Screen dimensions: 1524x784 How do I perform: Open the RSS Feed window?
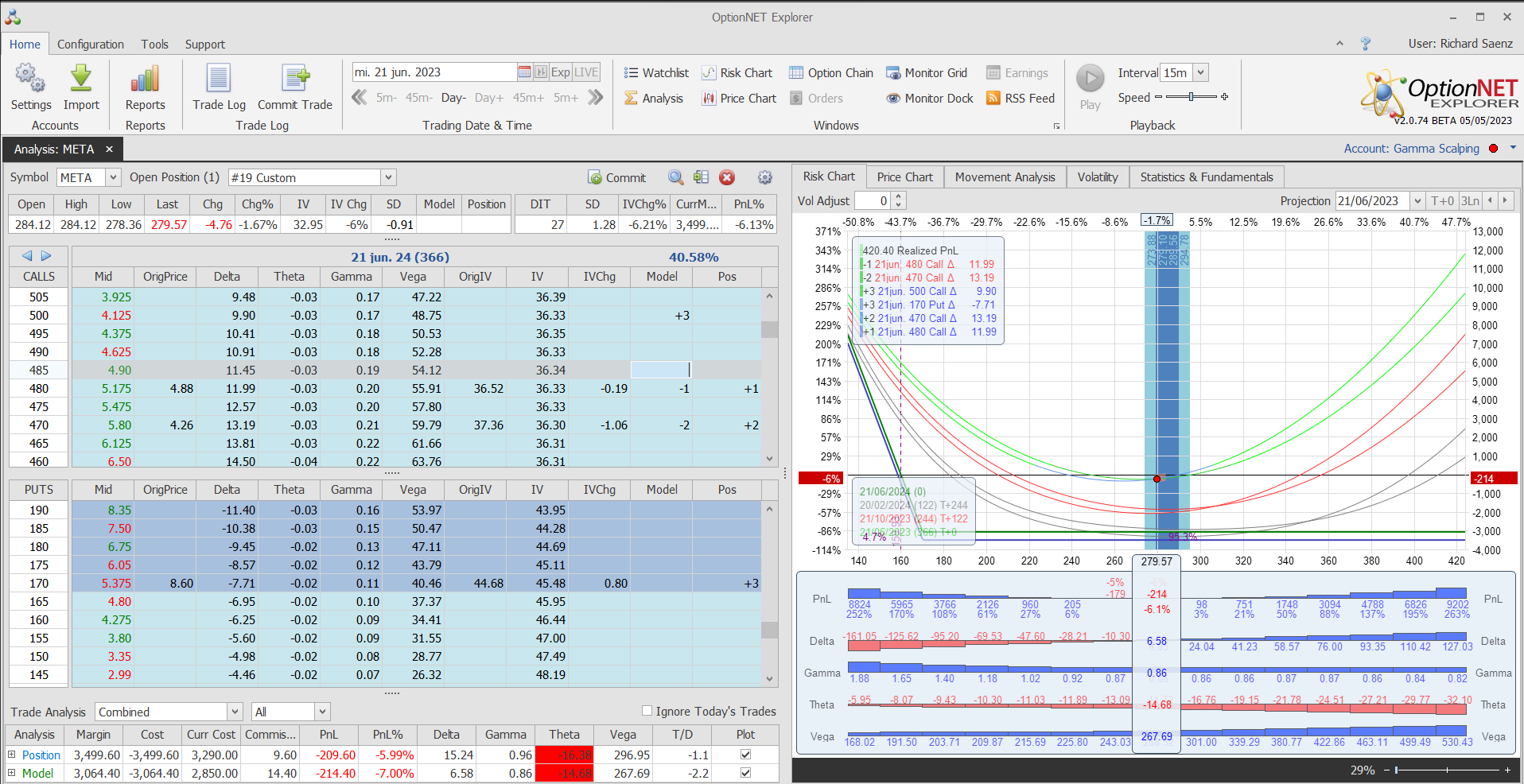[1021, 99]
